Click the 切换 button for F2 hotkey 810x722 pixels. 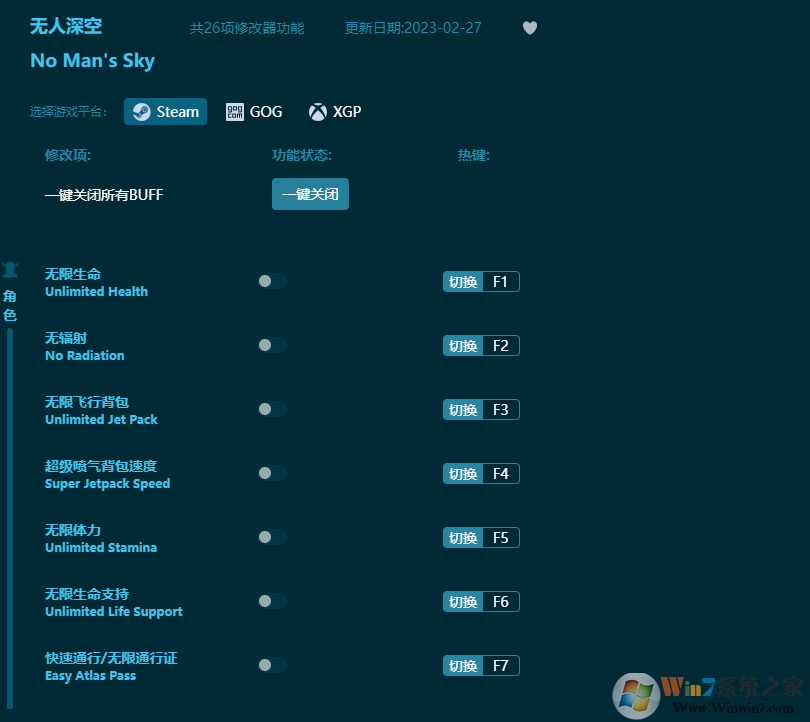click(x=463, y=346)
